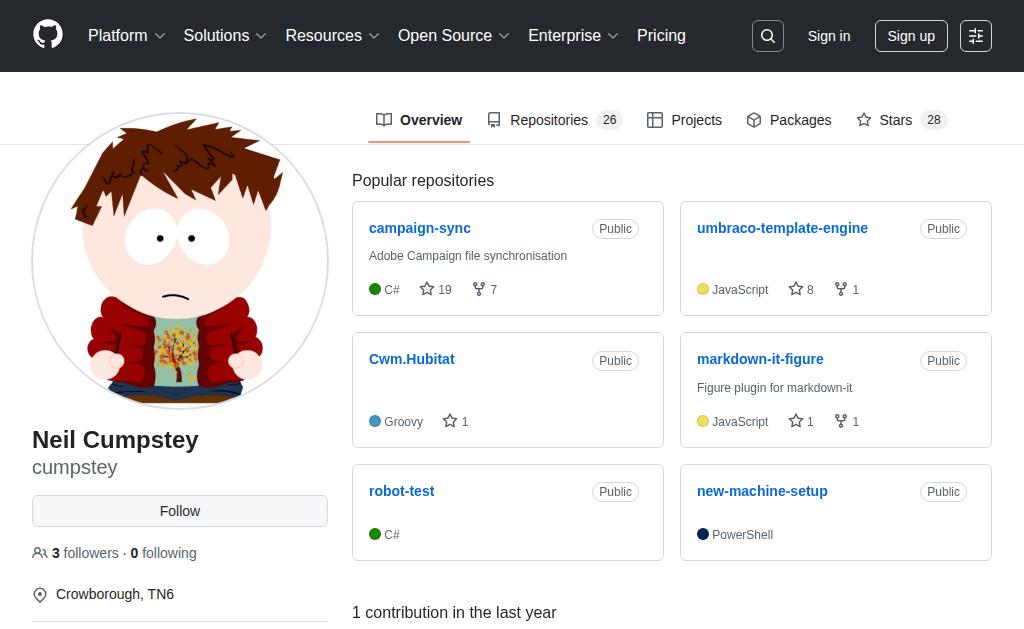
Task: Click the location pin icon
Action: point(40,594)
